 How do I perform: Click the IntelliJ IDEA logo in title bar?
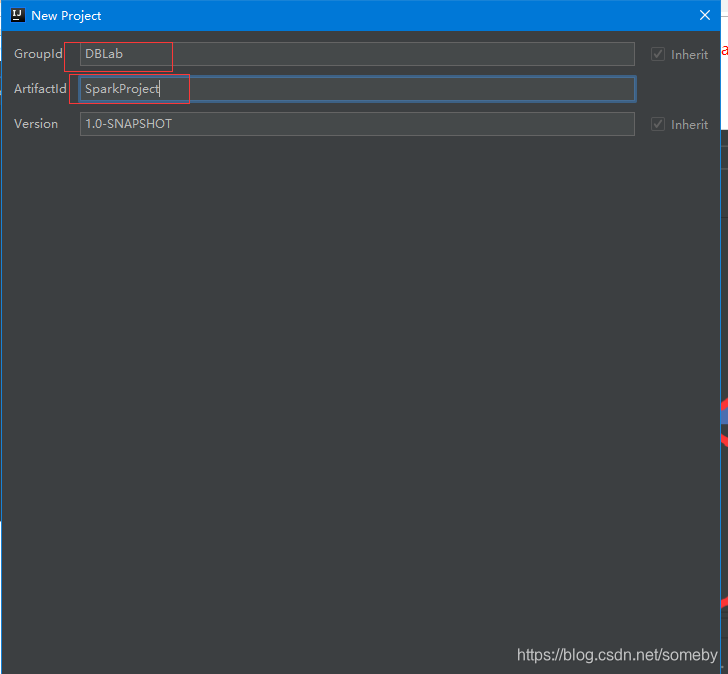(18, 15)
